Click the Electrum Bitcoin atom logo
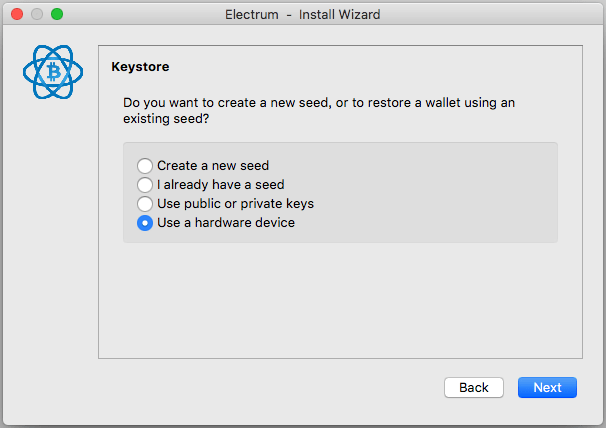This screenshot has width=606, height=428. 53,72
